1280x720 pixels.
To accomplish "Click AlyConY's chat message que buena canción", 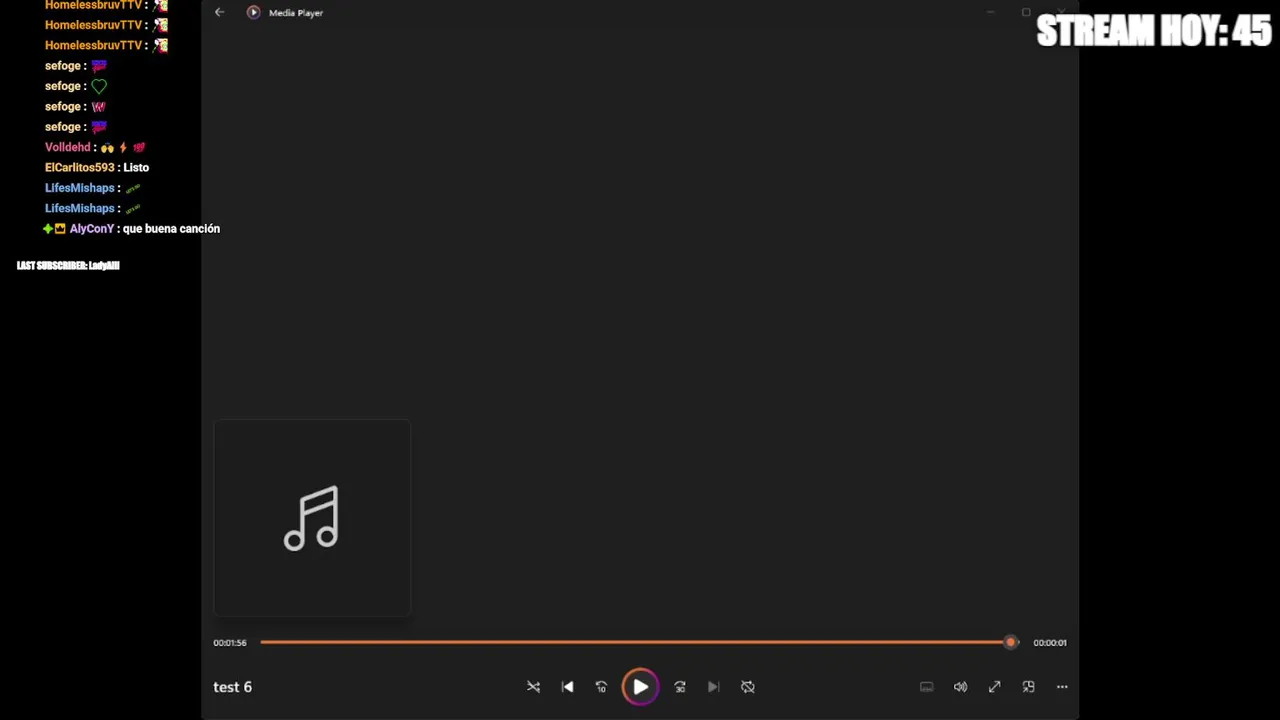I will click(171, 229).
